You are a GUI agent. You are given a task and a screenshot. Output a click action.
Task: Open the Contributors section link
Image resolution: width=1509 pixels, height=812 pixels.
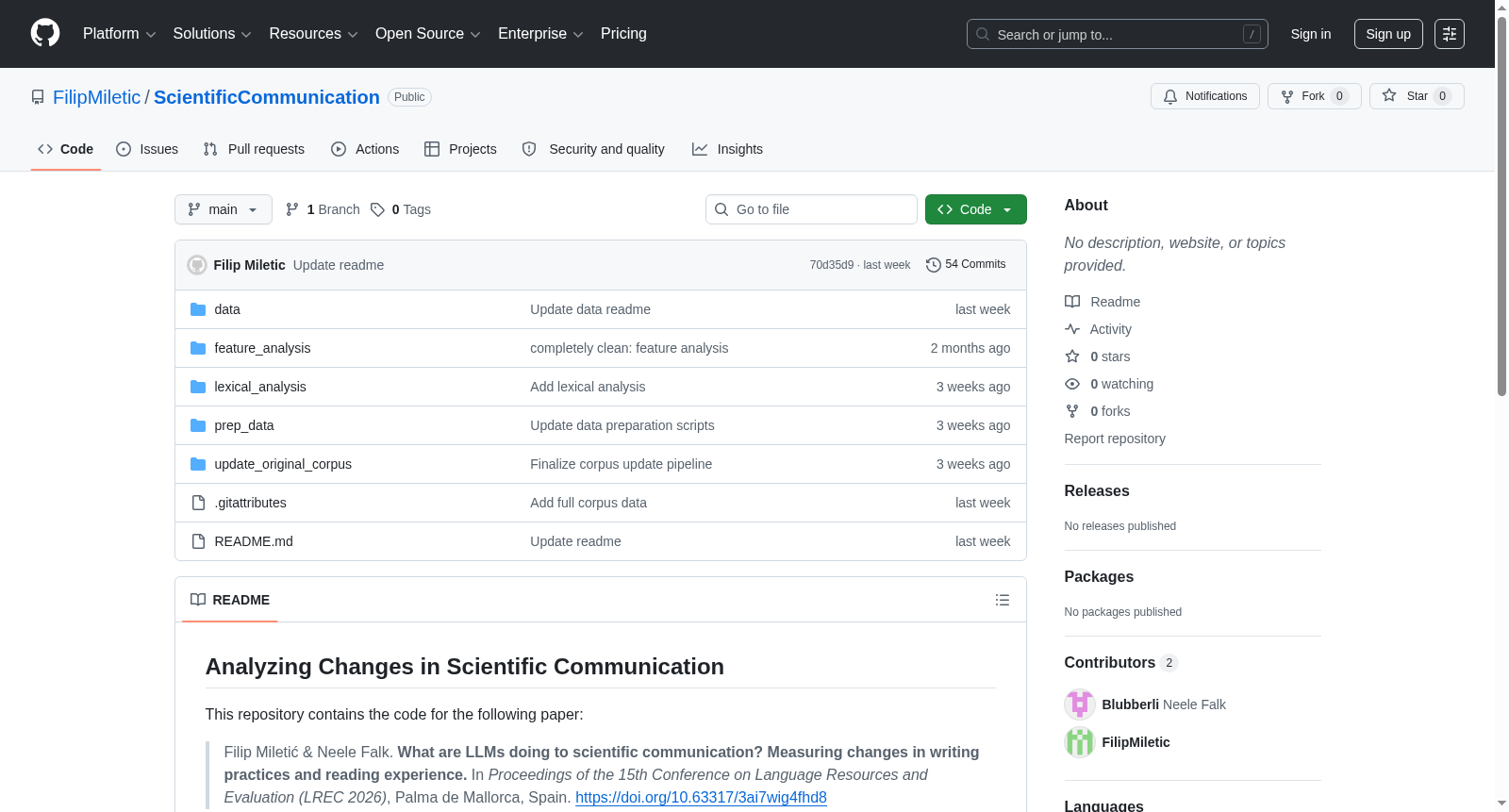1121,662
